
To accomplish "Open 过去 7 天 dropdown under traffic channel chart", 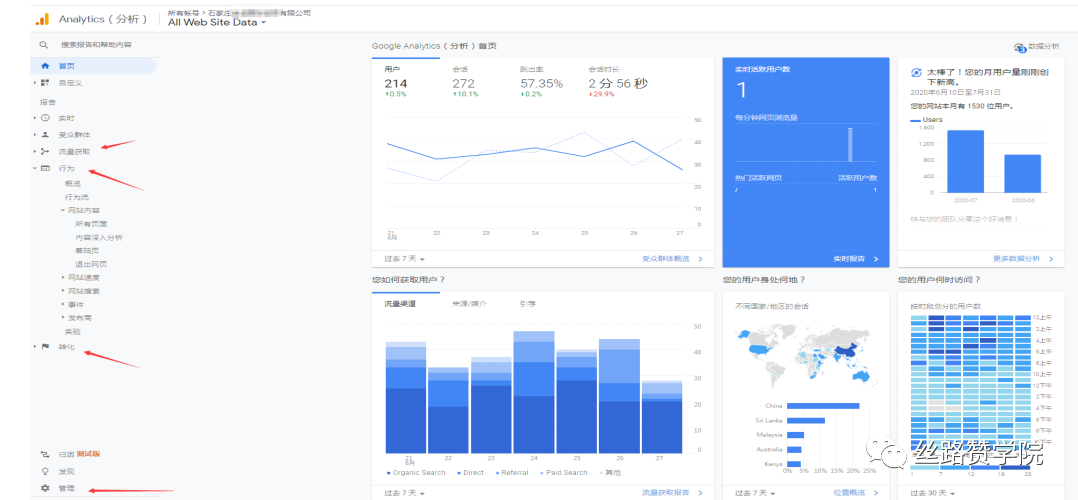I will point(404,492).
